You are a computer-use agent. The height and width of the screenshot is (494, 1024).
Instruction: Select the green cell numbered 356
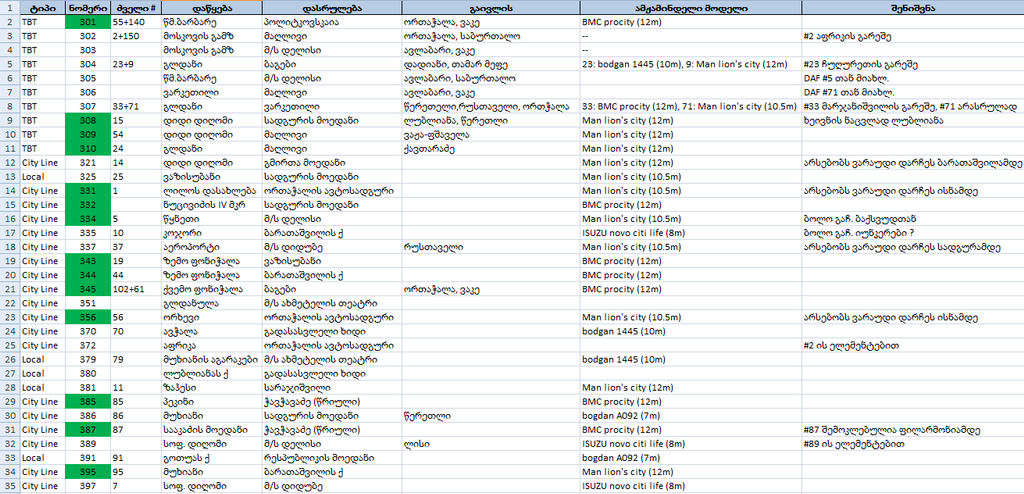88,318
